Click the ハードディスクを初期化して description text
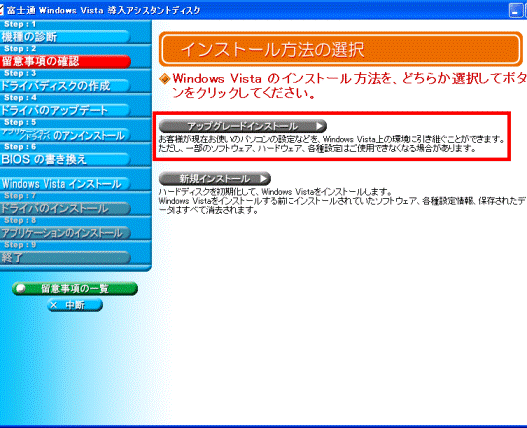 pyautogui.click(x=342, y=201)
